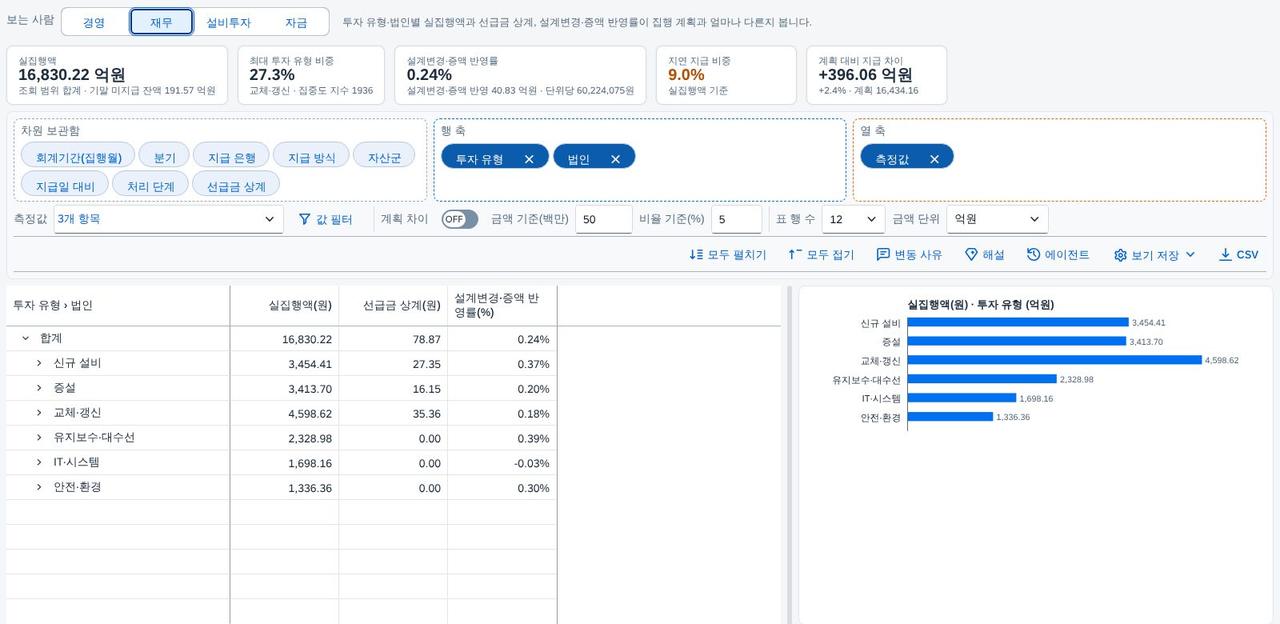
Task: Expand the 증설 row
Action: [39, 388]
